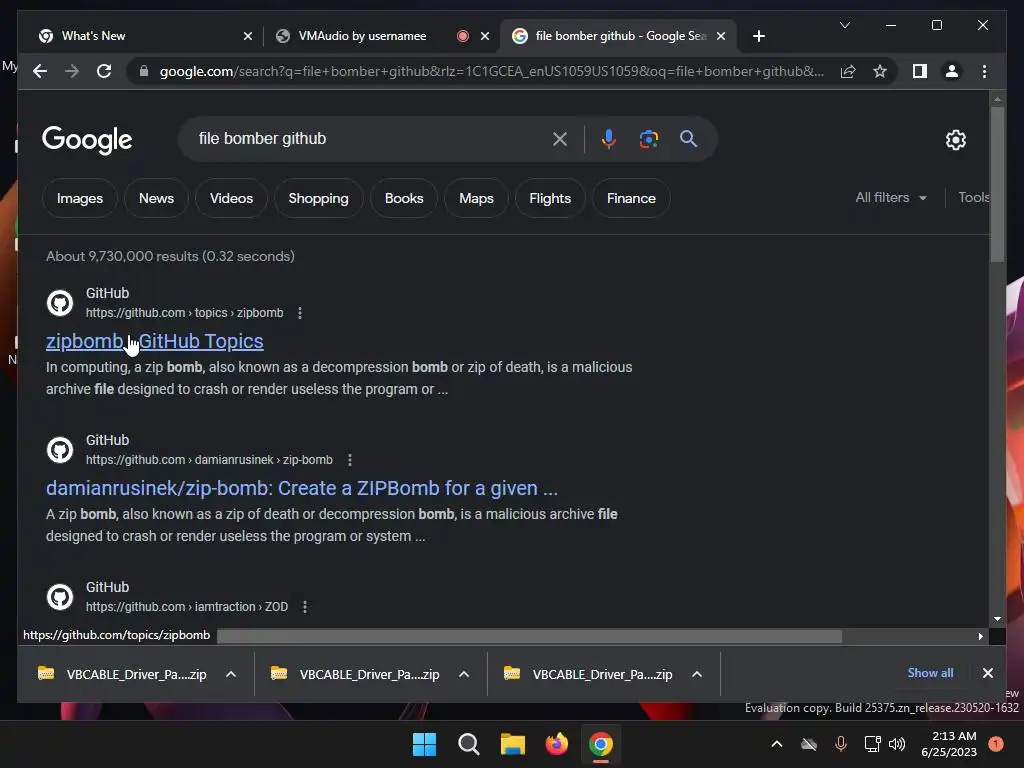Click Chrome icon on taskbar
The image size is (1024, 768).
point(601,744)
